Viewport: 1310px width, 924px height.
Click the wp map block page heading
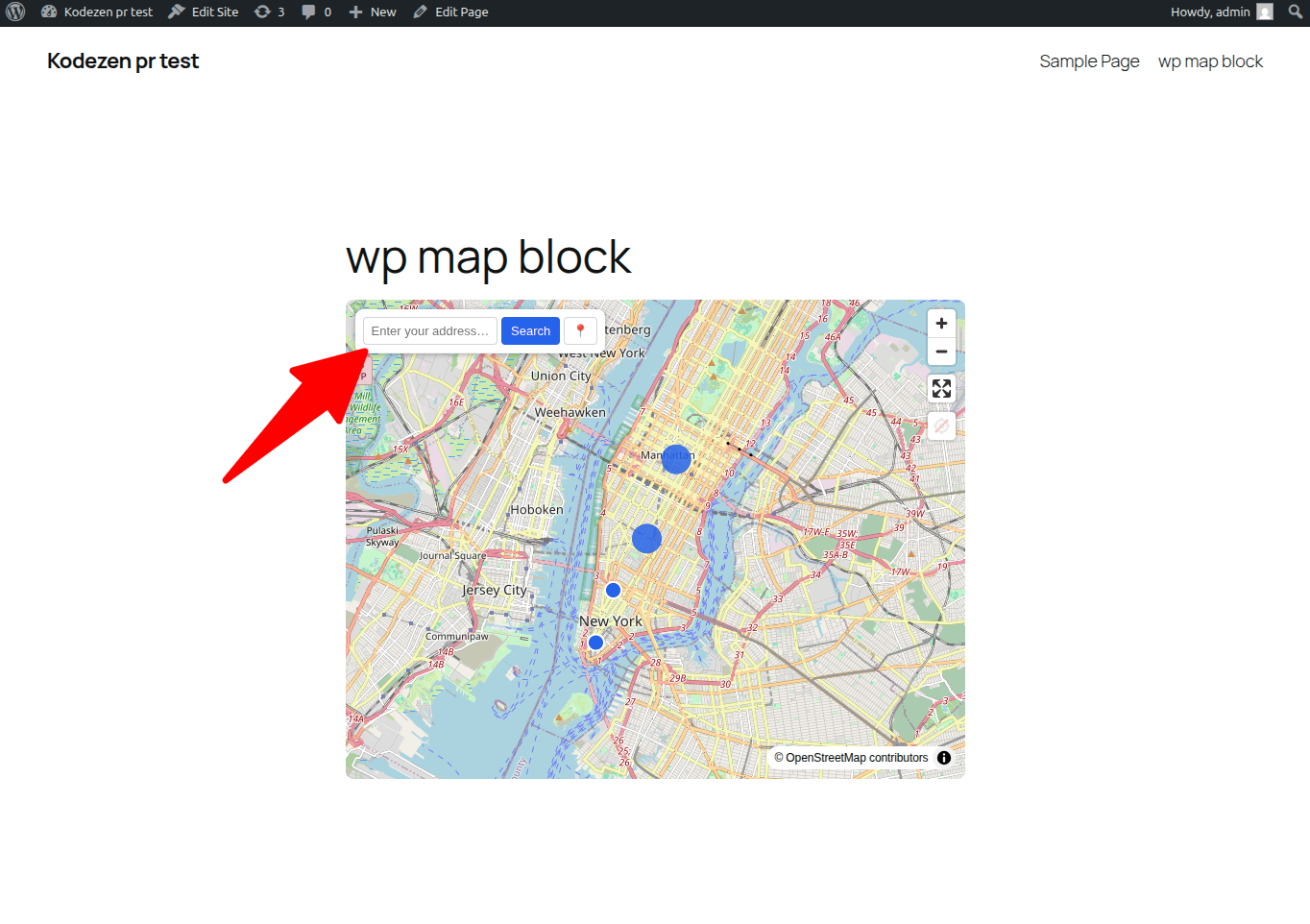click(488, 257)
